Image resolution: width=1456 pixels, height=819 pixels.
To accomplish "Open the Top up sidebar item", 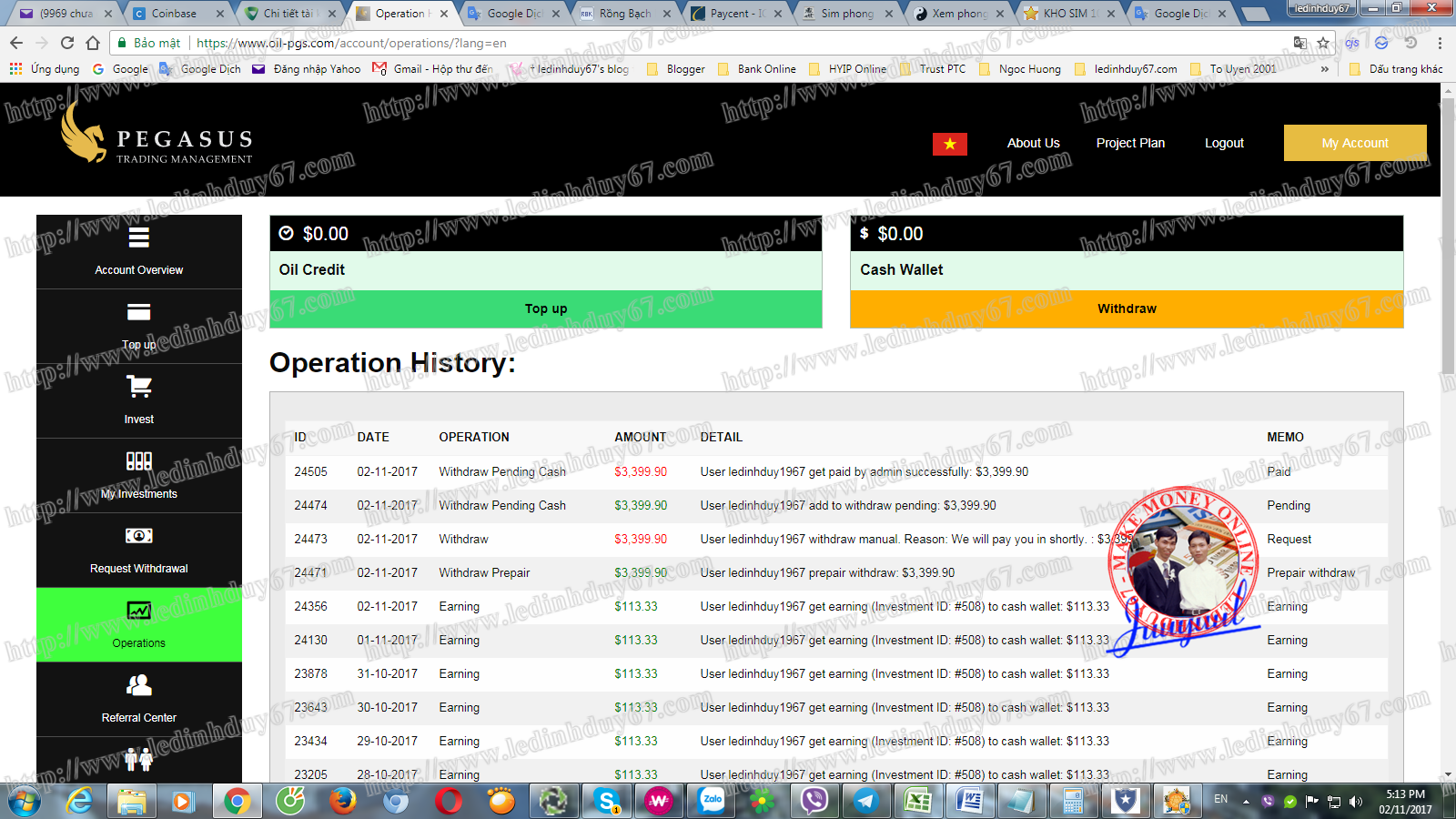I will [139, 327].
